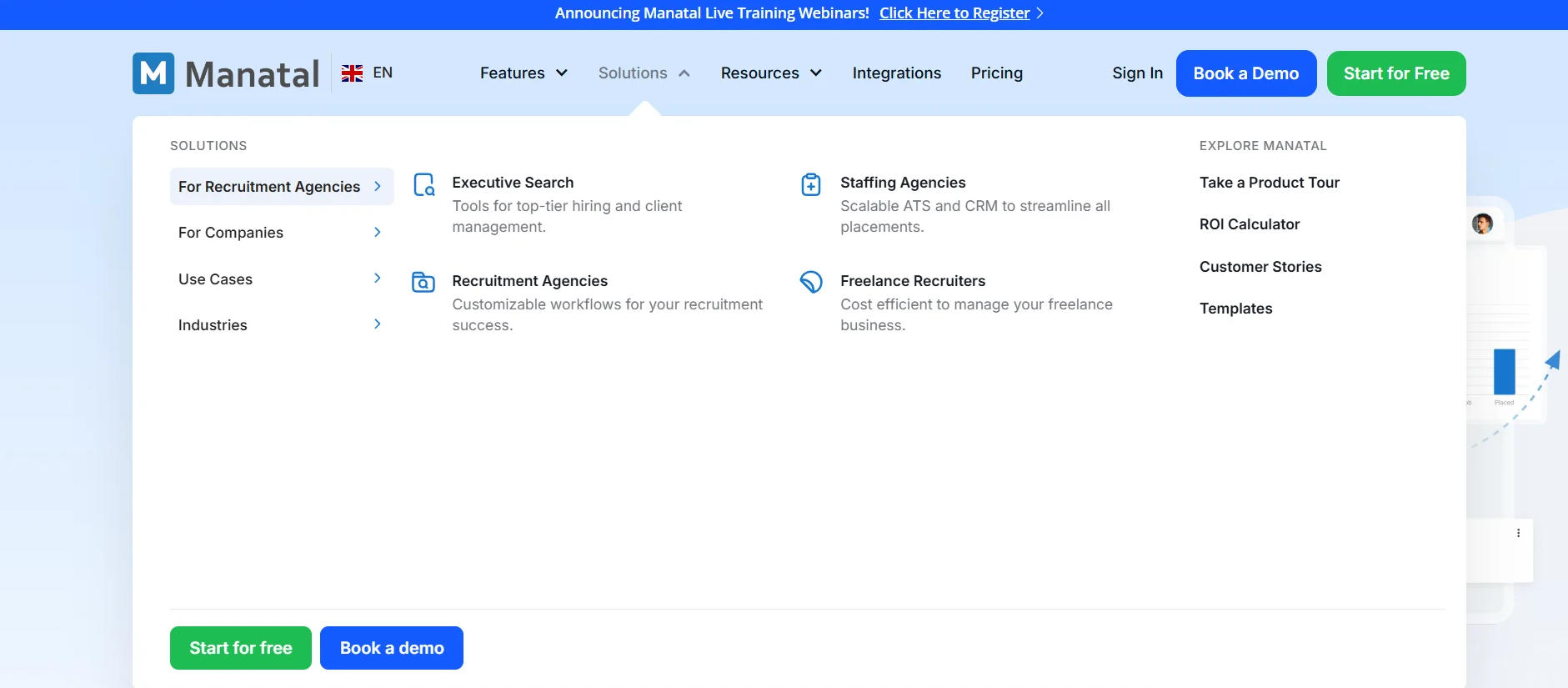
Task: Open the Pricing menu item
Action: 997,73
